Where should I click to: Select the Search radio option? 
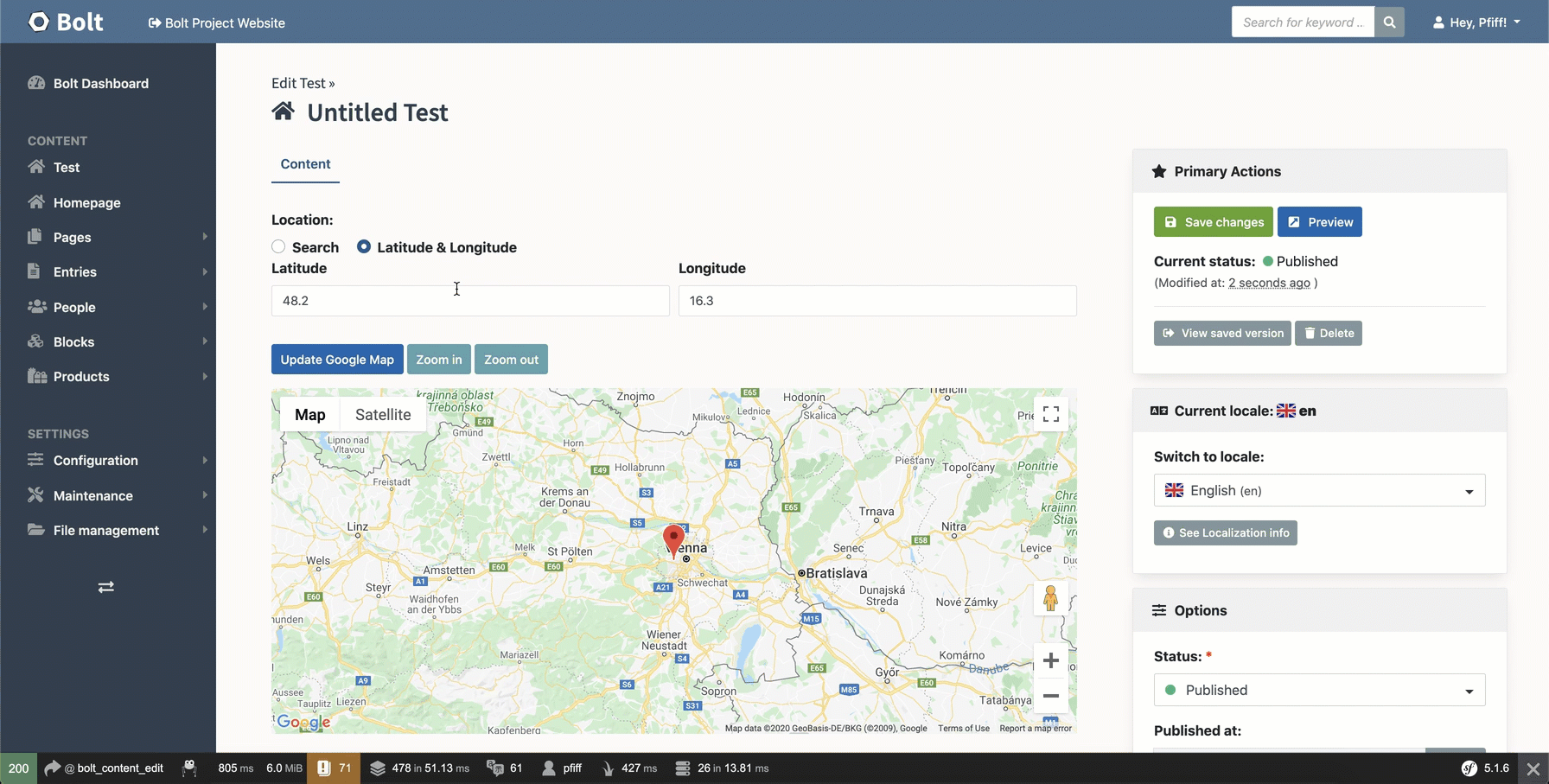click(x=278, y=247)
